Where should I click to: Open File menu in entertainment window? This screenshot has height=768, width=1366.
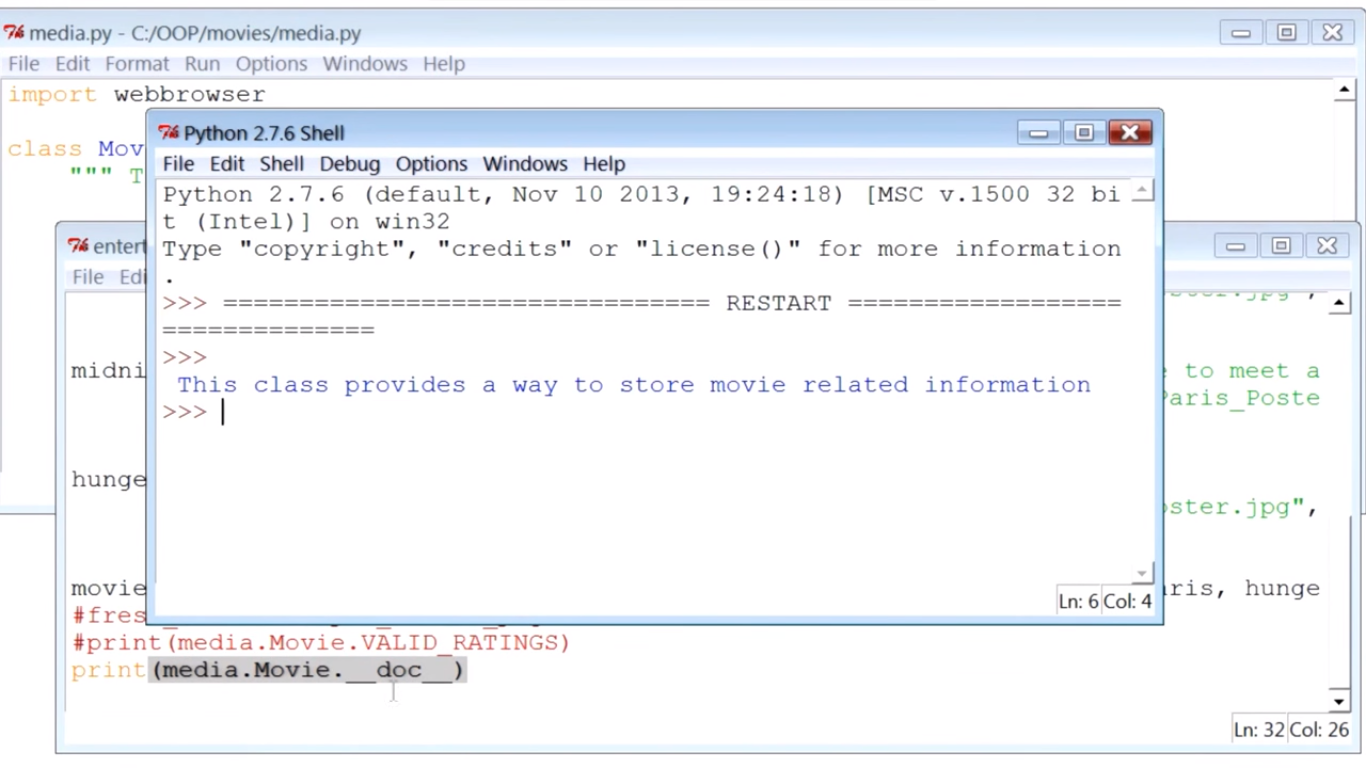coord(88,277)
